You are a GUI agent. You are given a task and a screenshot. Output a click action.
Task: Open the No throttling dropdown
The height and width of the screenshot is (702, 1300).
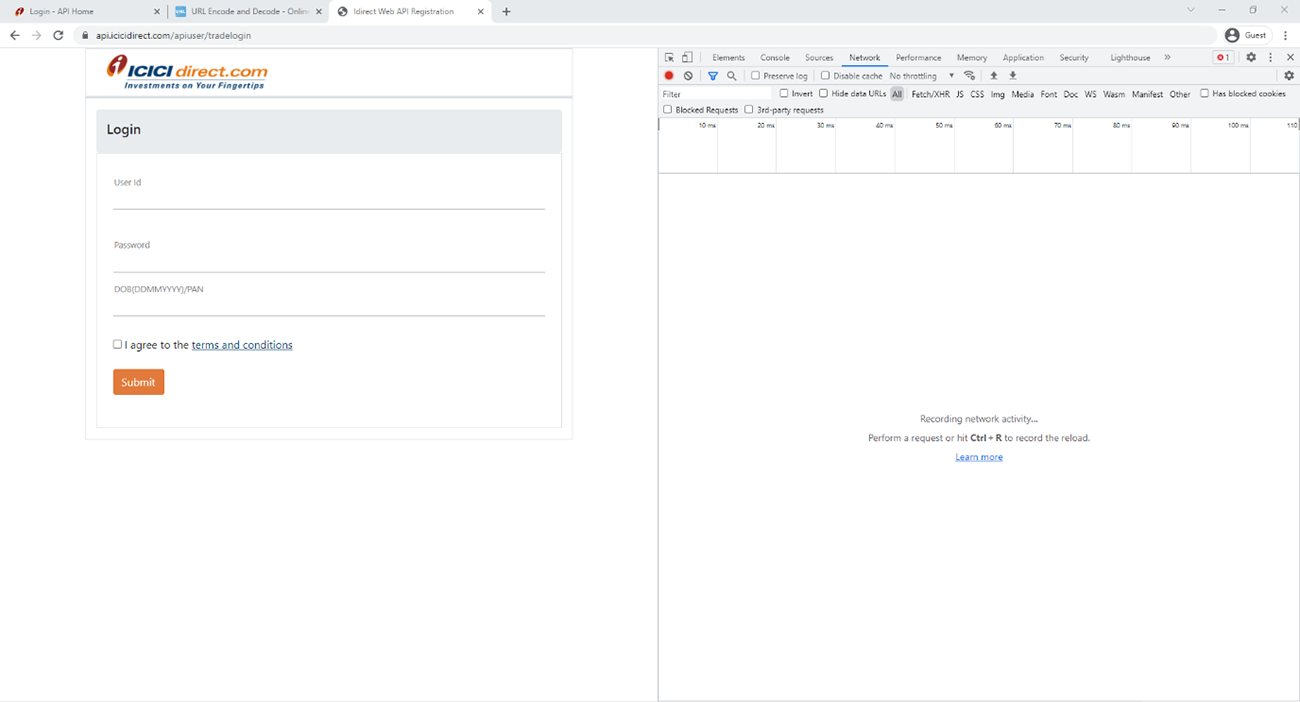coord(921,76)
